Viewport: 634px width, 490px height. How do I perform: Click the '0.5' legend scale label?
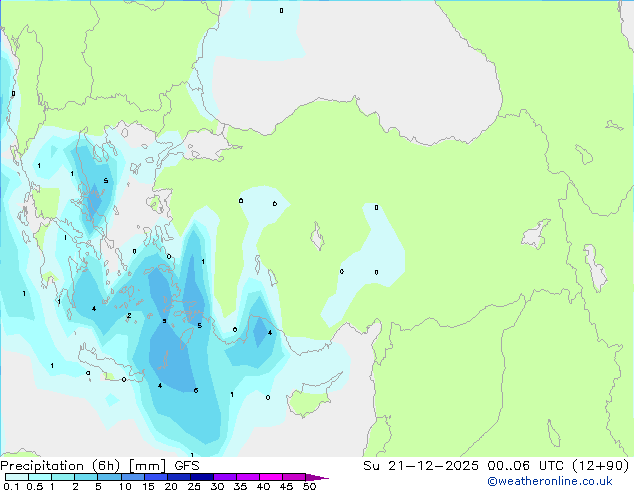[x=35, y=486]
